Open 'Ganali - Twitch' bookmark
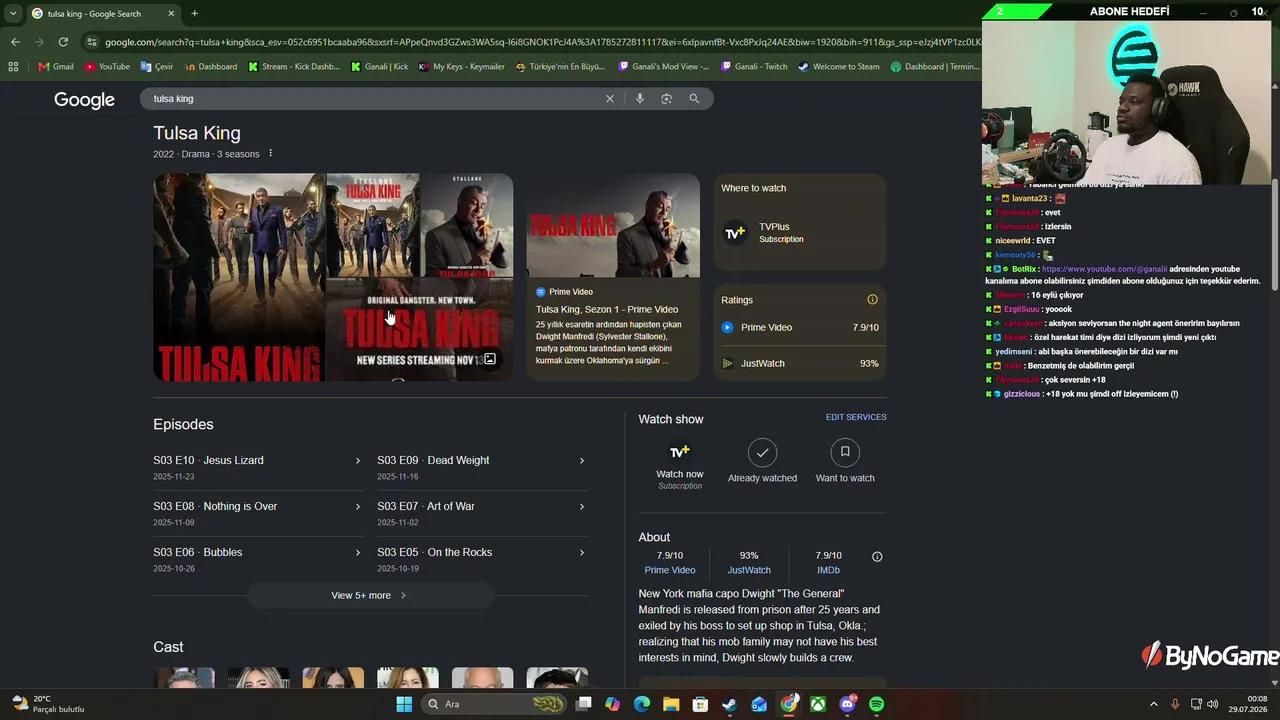 pyautogui.click(x=754, y=67)
